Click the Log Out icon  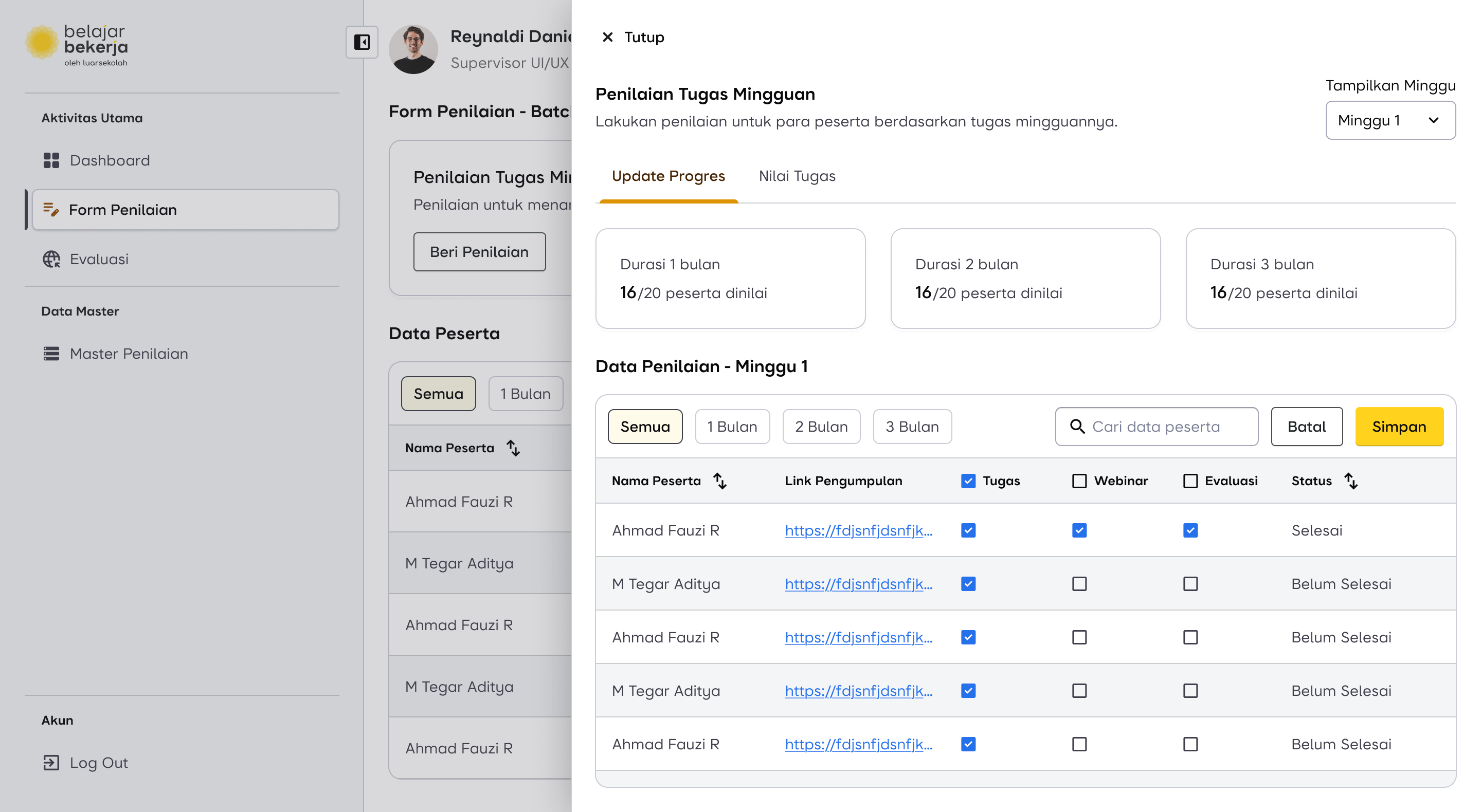(51, 763)
